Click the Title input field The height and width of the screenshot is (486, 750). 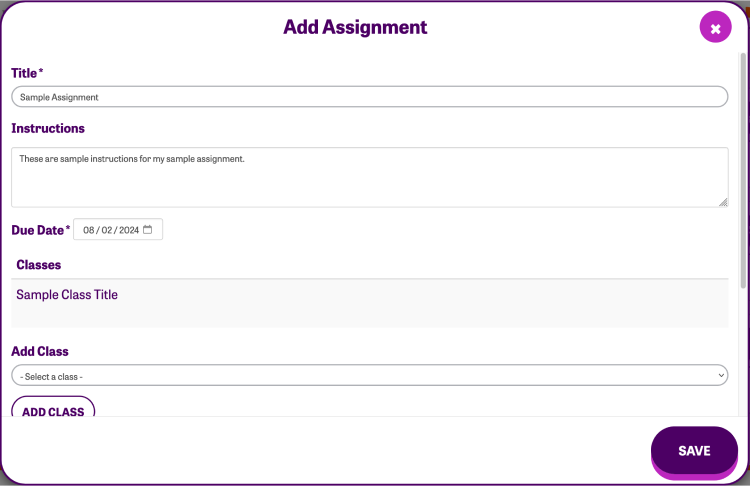click(369, 97)
